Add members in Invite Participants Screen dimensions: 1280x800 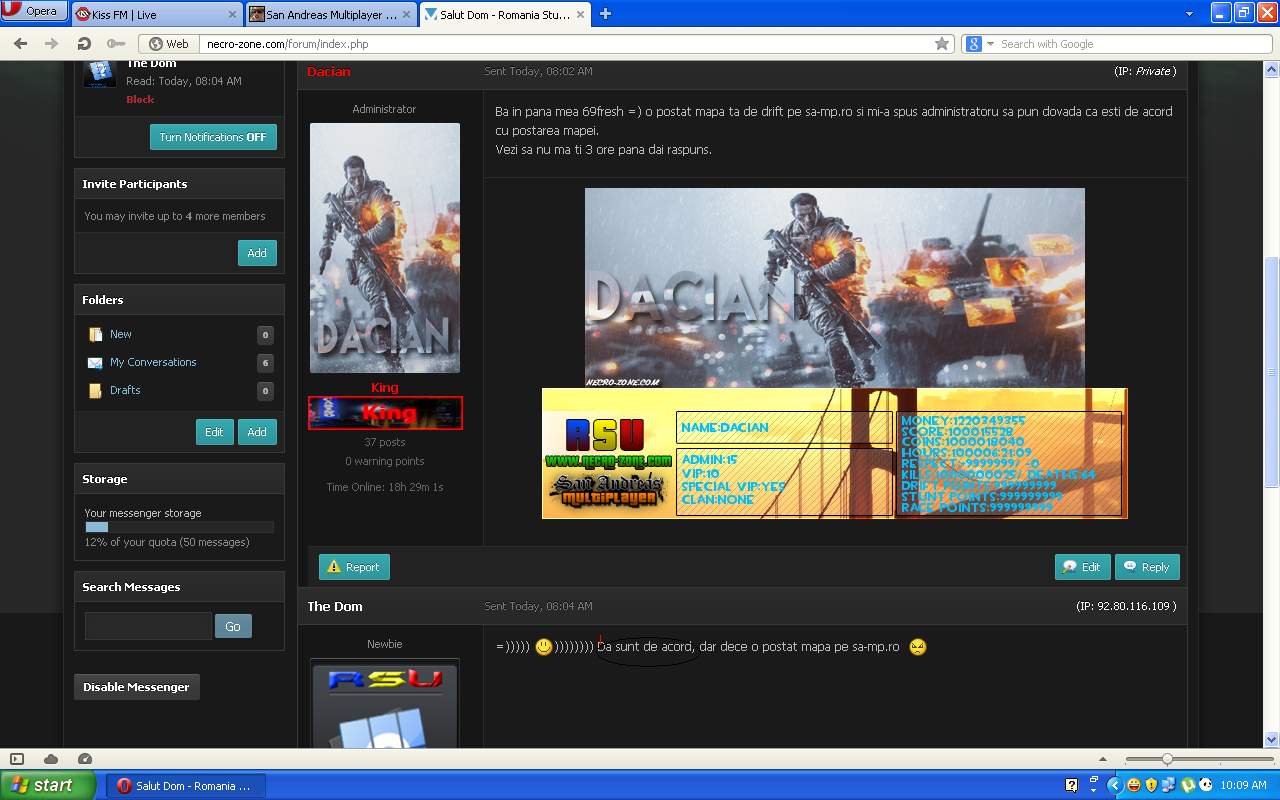pos(257,253)
